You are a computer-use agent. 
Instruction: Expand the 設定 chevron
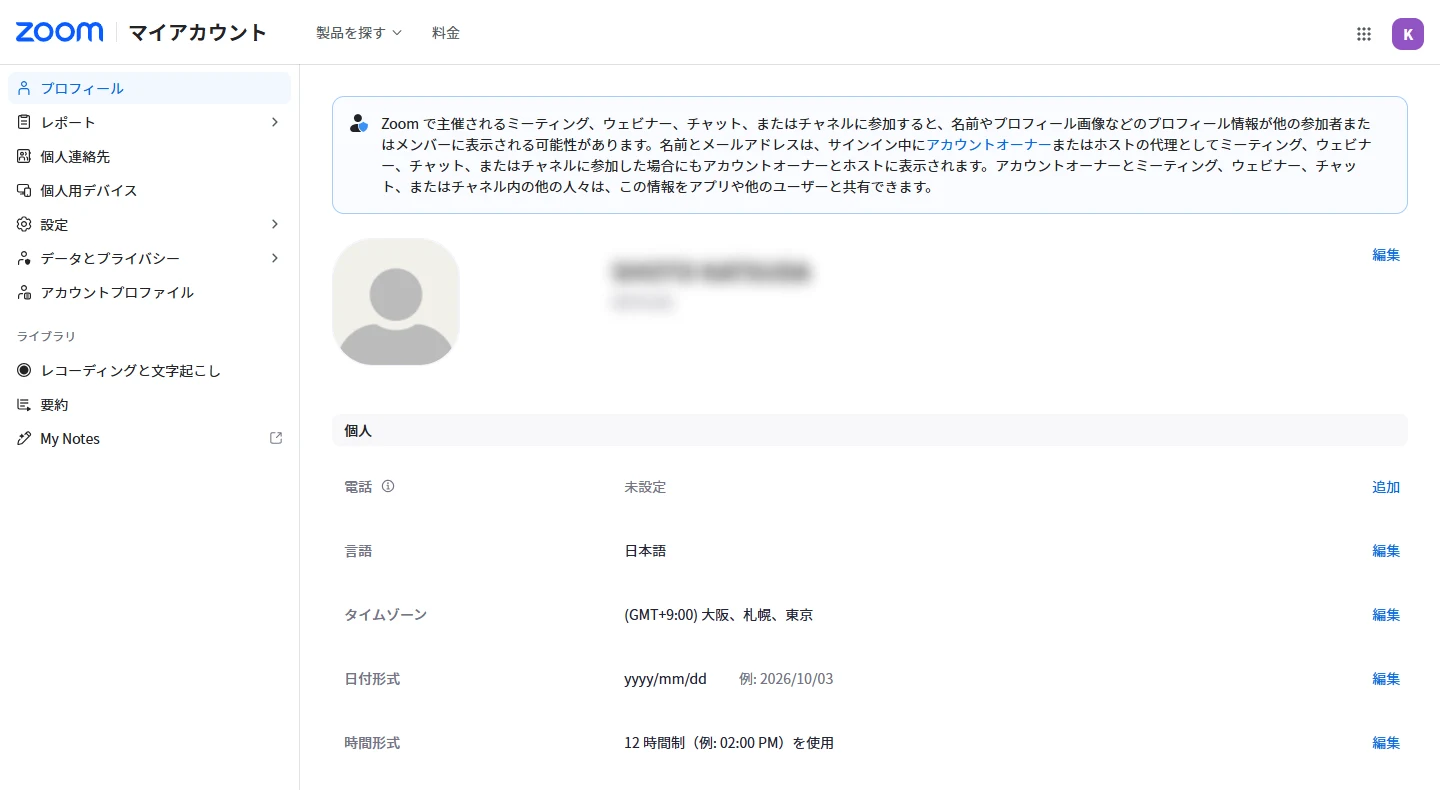(x=275, y=224)
